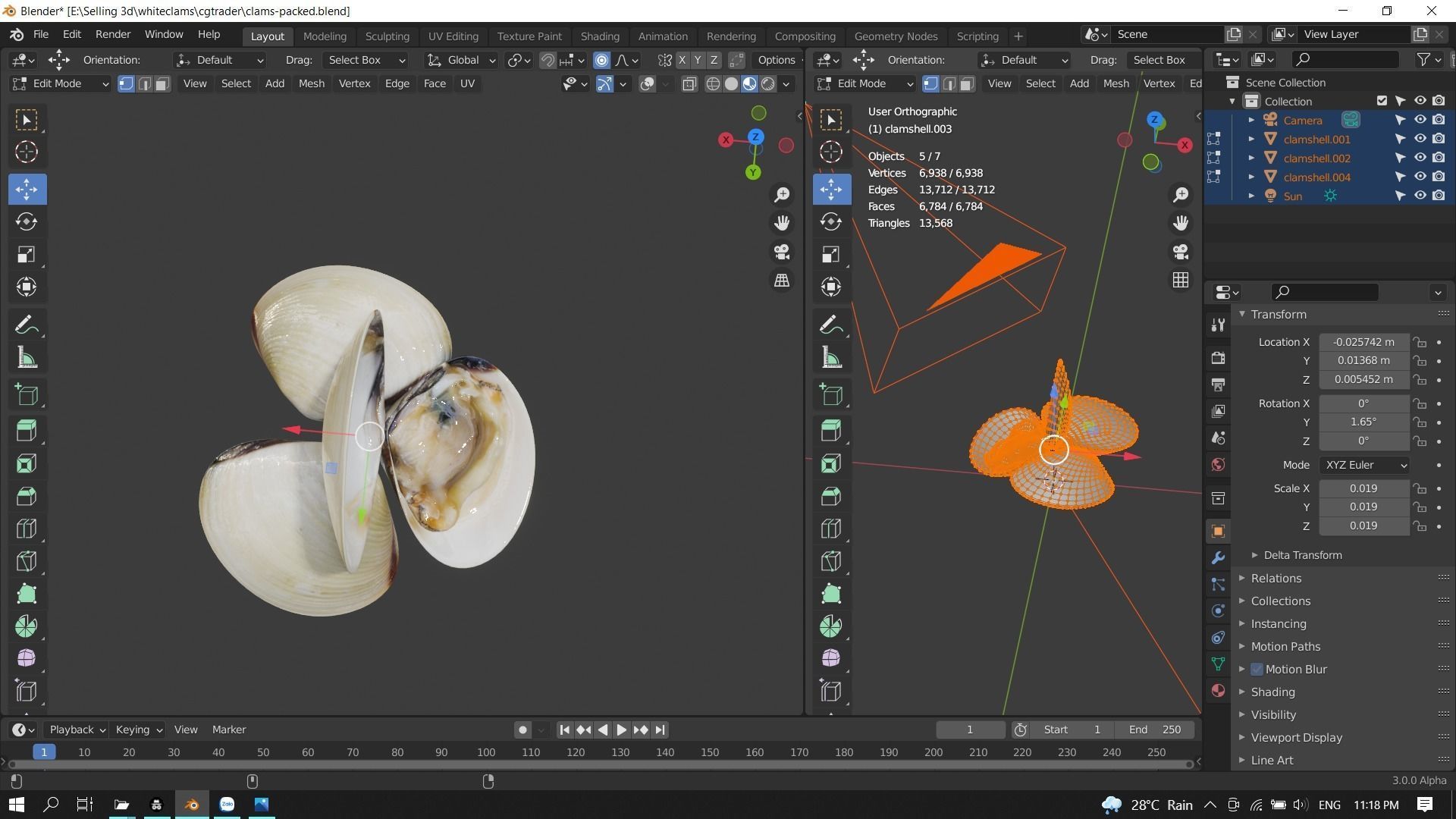Enable vertex select mode in left viewport
1456x819 pixels.
tap(127, 83)
